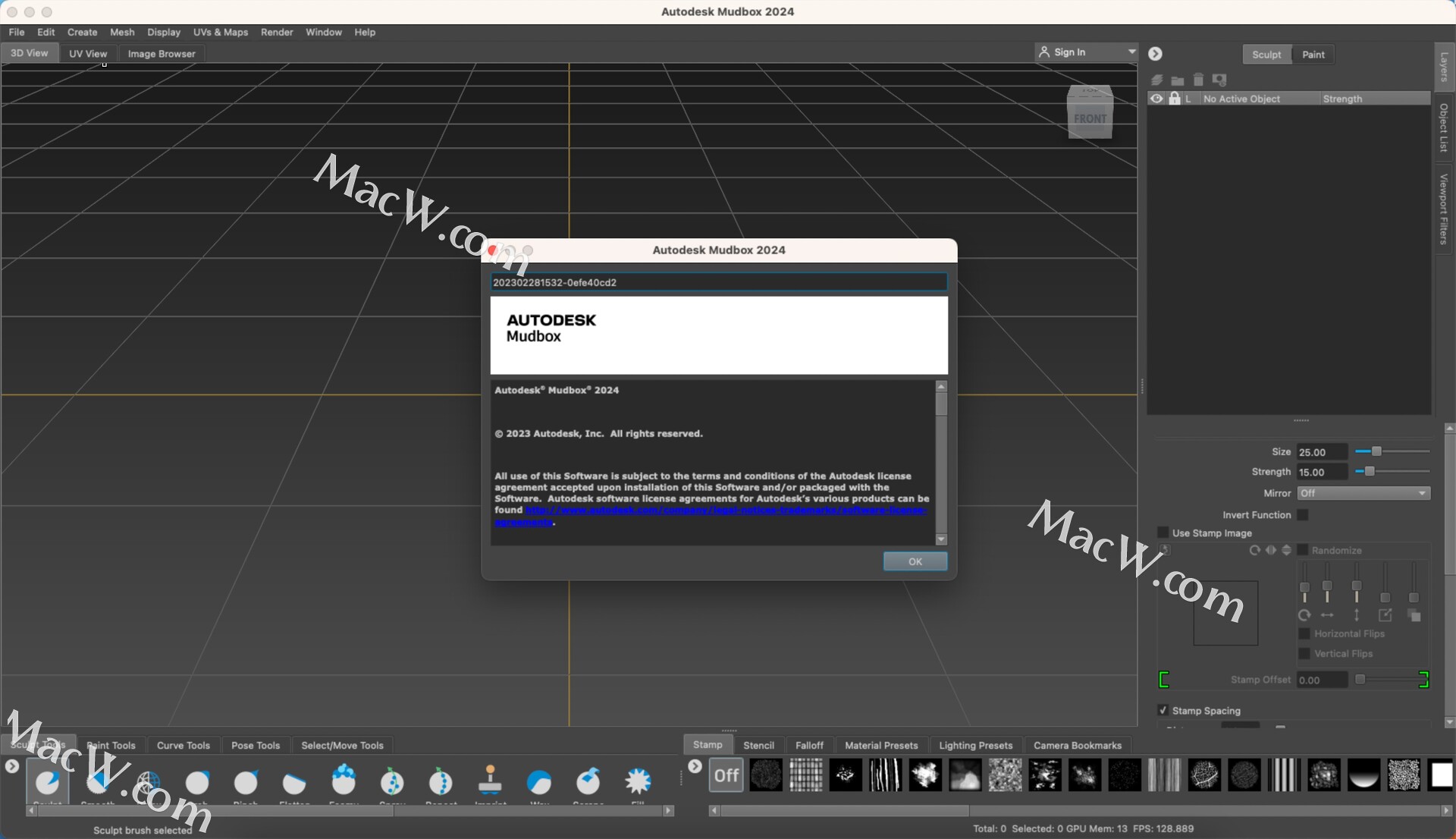Expand the sculpt tools tray arrow
The image size is (1456, 839).
click(x=12, y=767)
